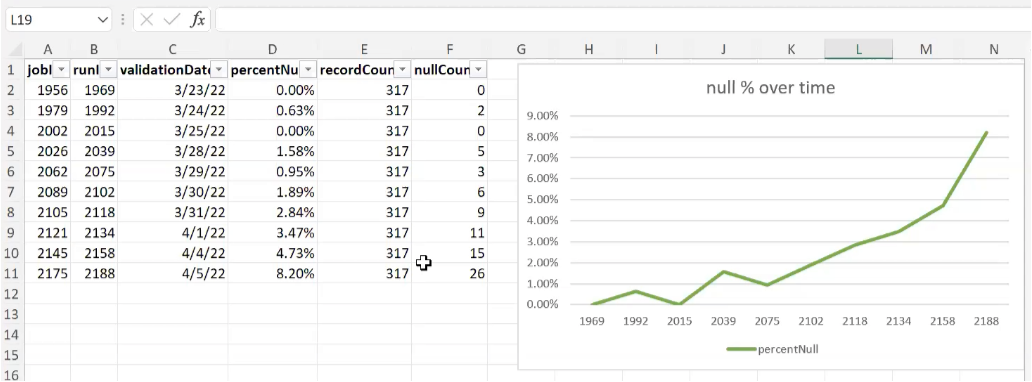Screen dimensions: 1032x382
Task: Select cell with percentNull 0.63%
Action: (x=272, y=111)
